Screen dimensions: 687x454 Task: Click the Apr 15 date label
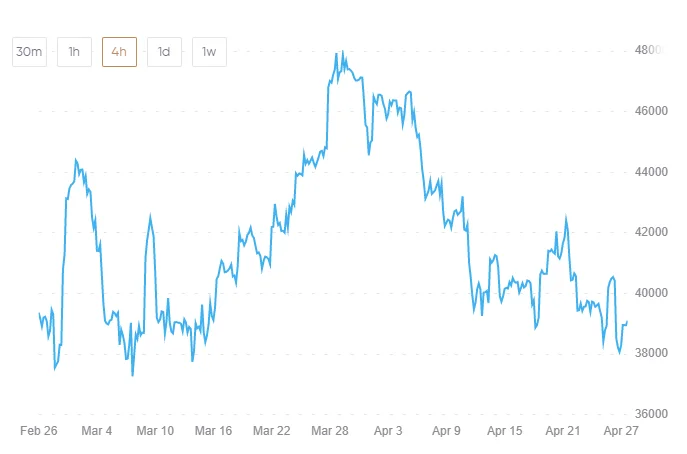pyautogui.click(x=504, y=430)
